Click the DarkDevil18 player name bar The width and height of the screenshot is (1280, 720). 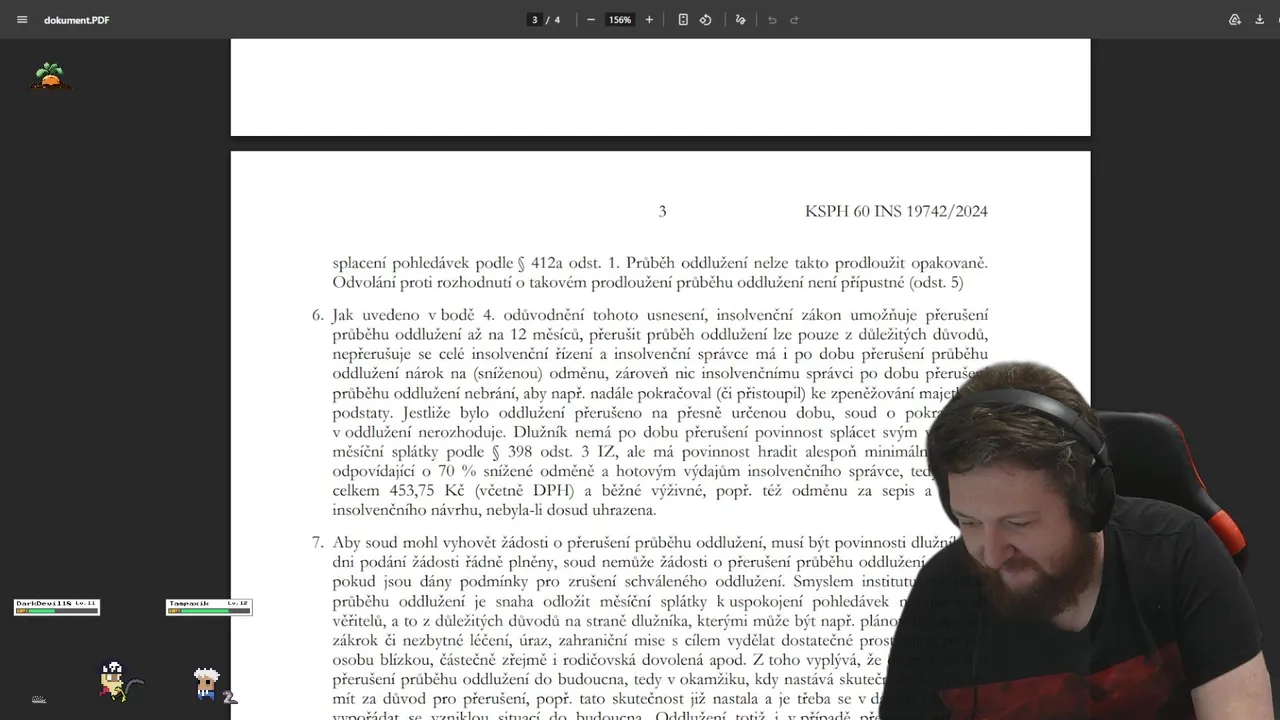tap(57, 606)
